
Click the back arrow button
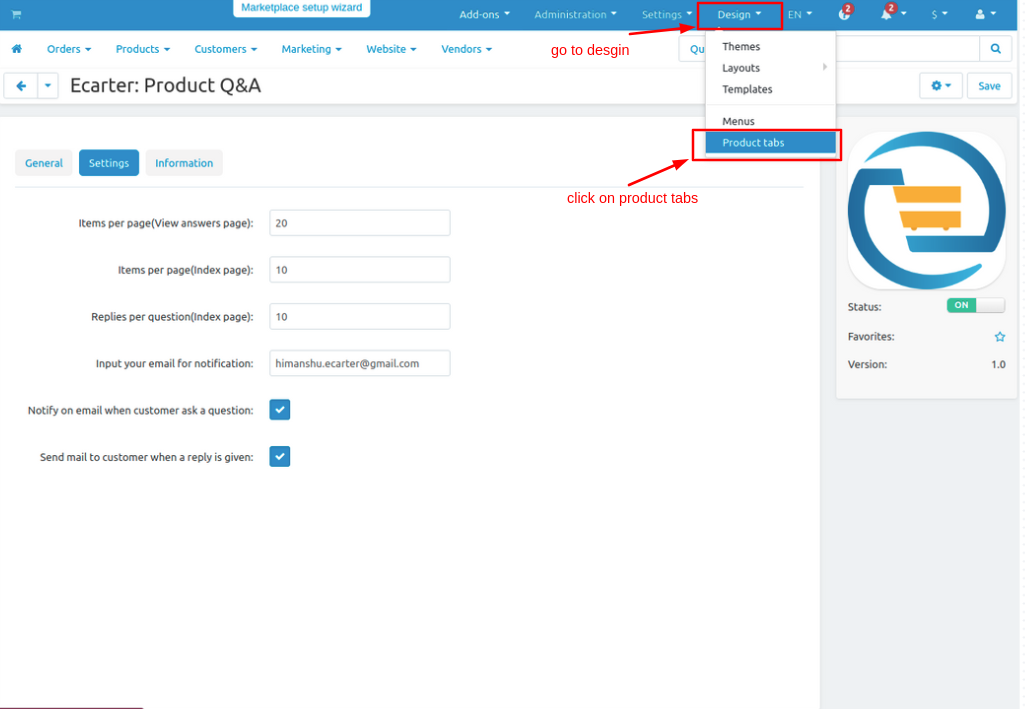[x=21, y=86]
